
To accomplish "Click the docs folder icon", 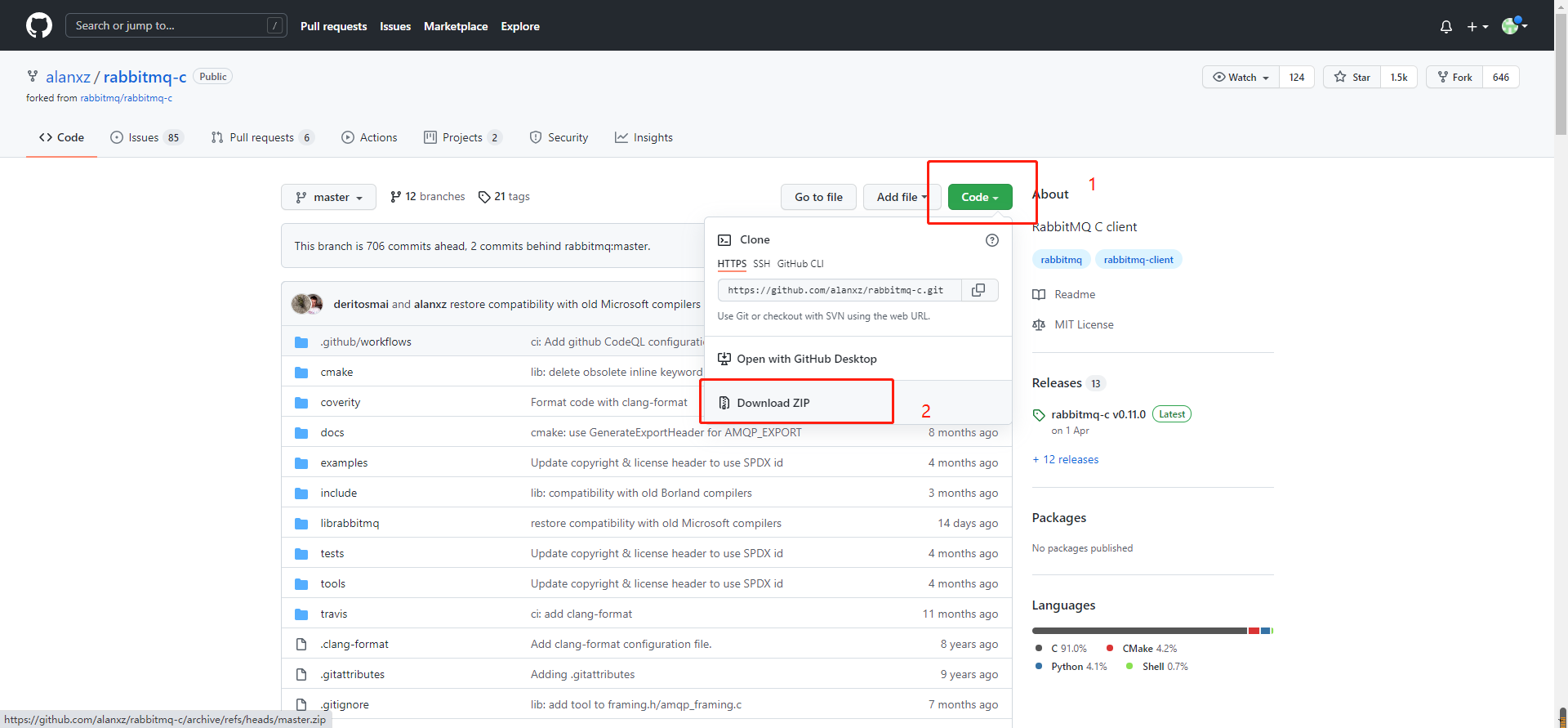I will [x=301, y=433].
